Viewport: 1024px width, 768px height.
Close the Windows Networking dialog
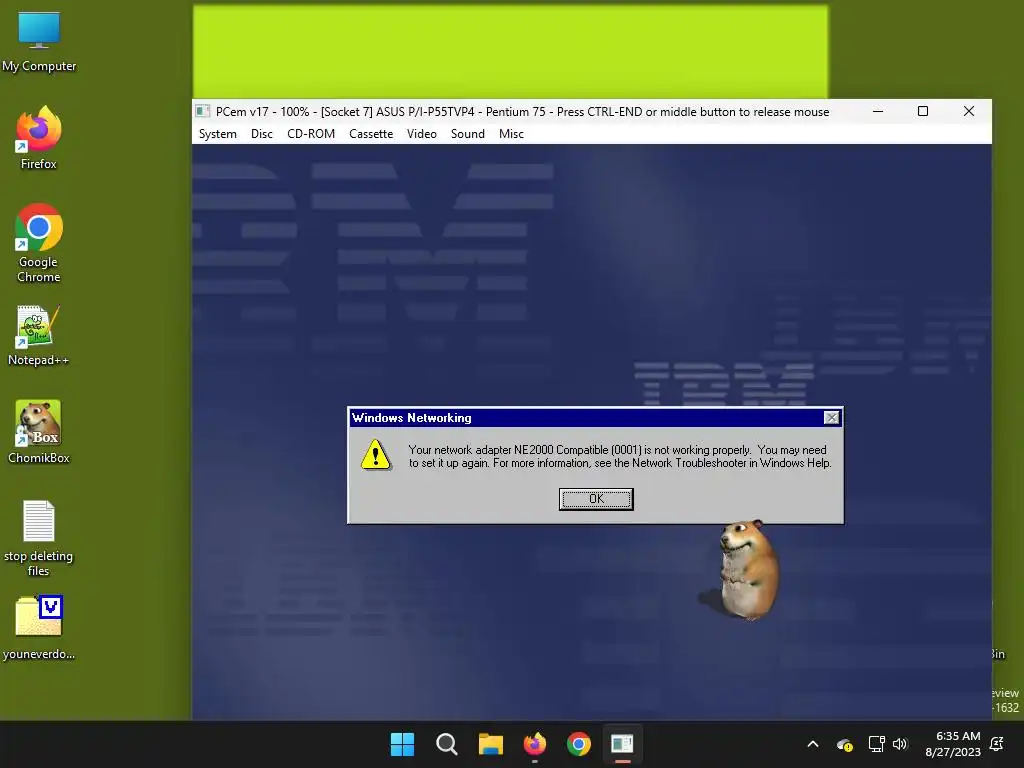(x=831, y=417)
